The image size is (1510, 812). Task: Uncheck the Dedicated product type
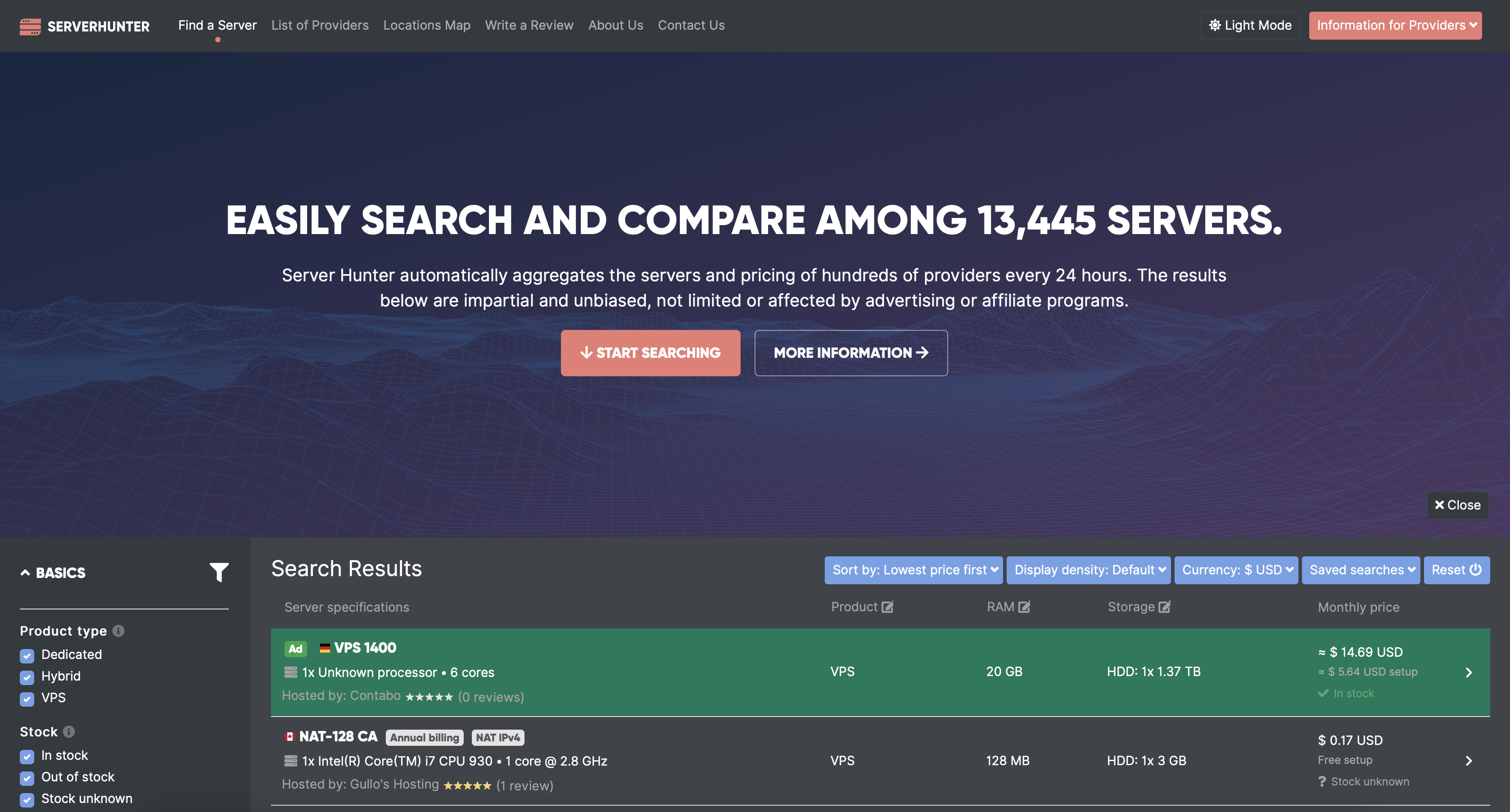[27, 655]
